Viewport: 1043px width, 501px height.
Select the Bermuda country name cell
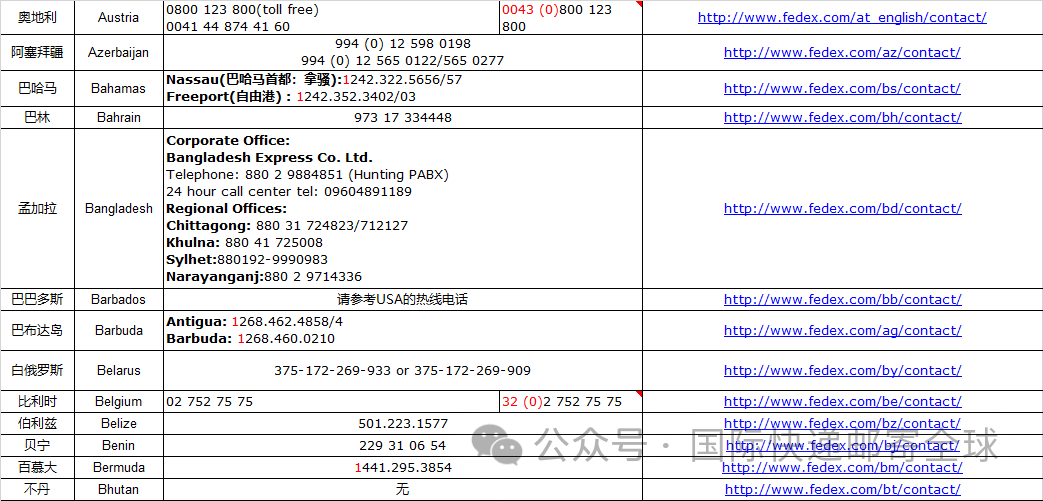coord(118,468)
